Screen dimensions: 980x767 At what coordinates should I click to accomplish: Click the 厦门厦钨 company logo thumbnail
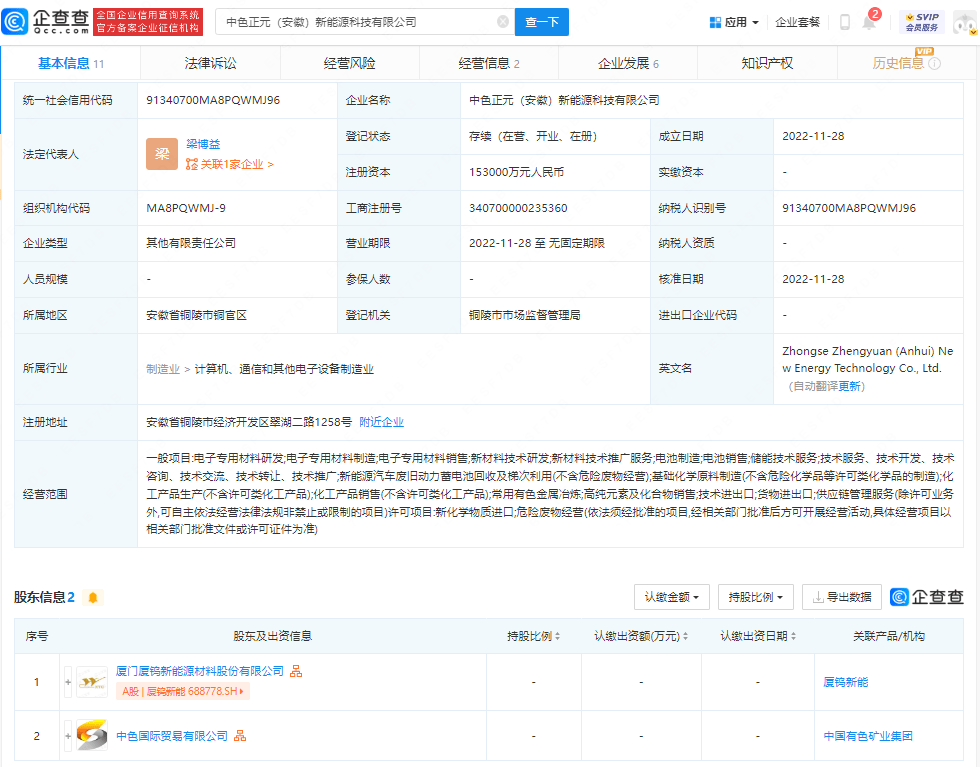pyautogui.click(x=92, y=682)
